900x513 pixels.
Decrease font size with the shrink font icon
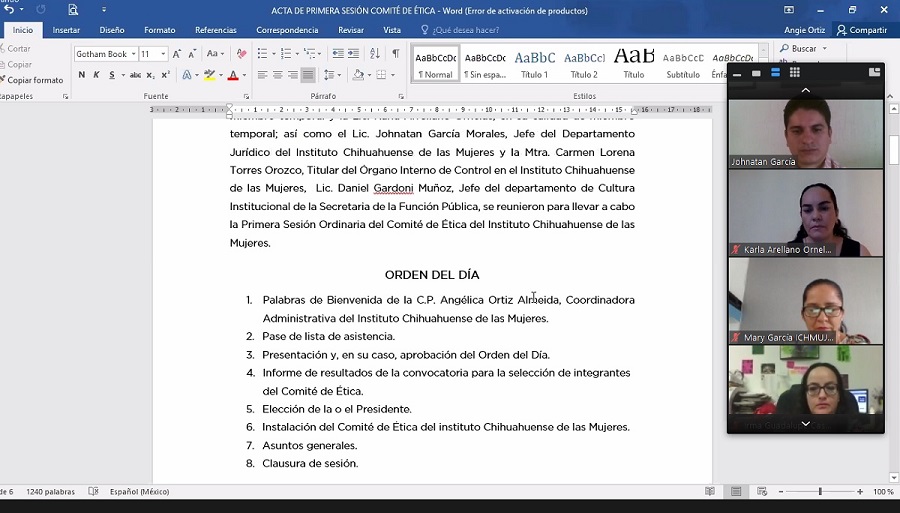[192, 54]
